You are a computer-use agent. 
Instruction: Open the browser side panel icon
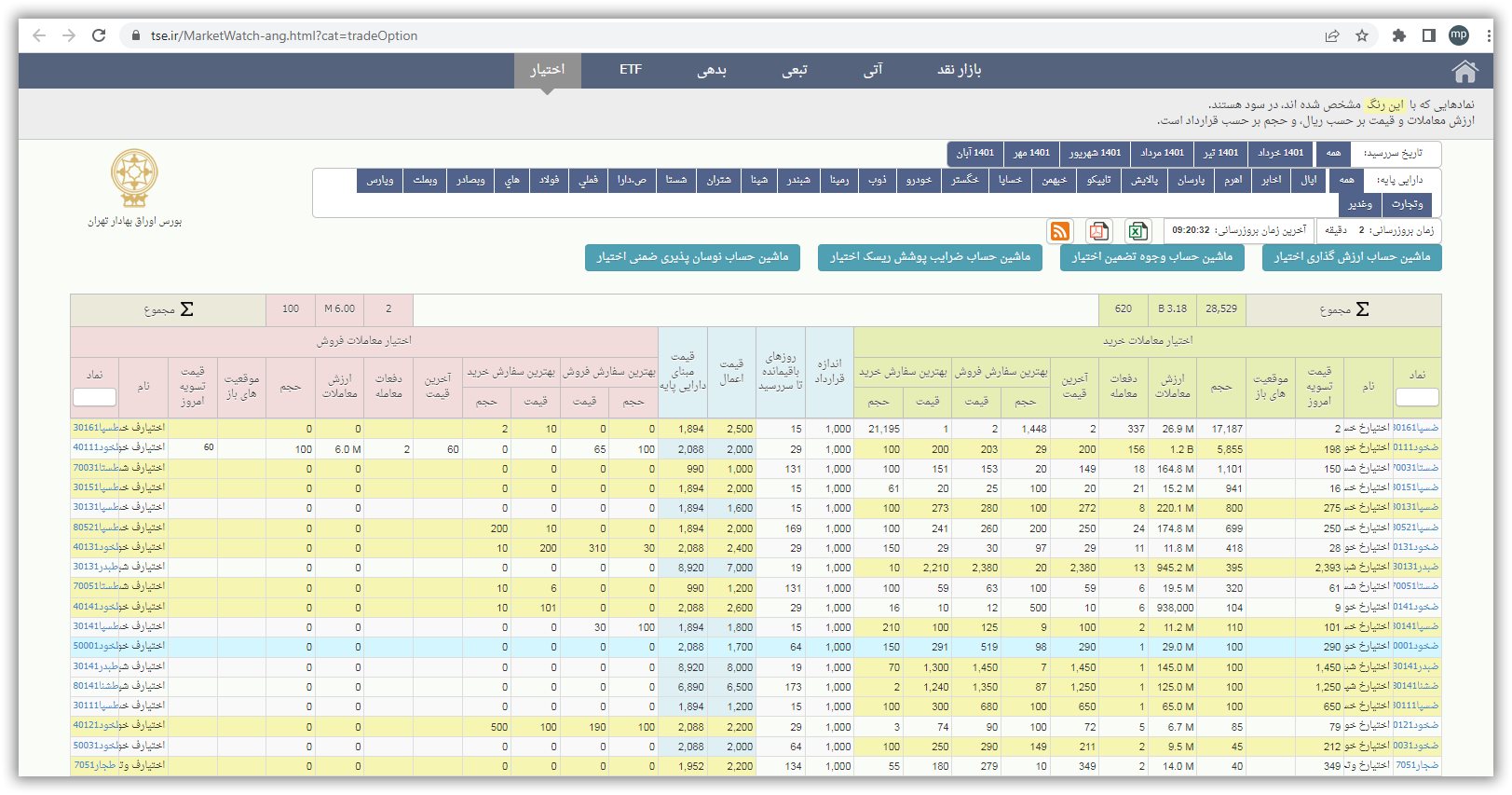click(1428, 35)
